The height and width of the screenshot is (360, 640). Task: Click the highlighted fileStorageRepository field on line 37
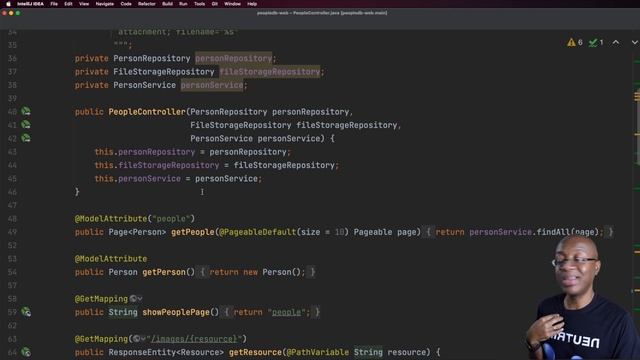coord(270,72)
